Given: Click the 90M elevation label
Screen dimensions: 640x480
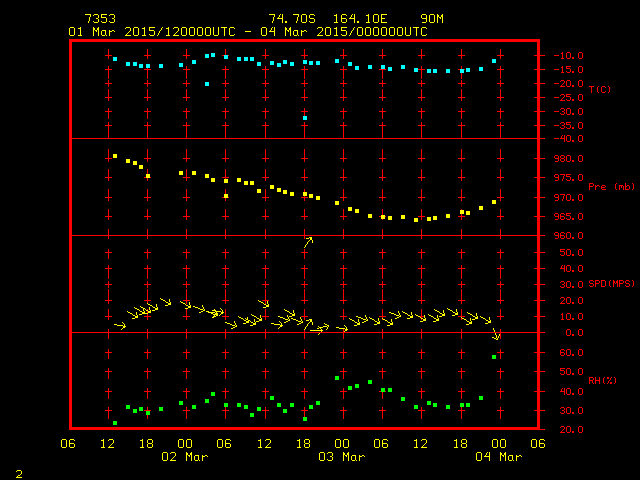Looking at the screenshot, I should 432,19.
